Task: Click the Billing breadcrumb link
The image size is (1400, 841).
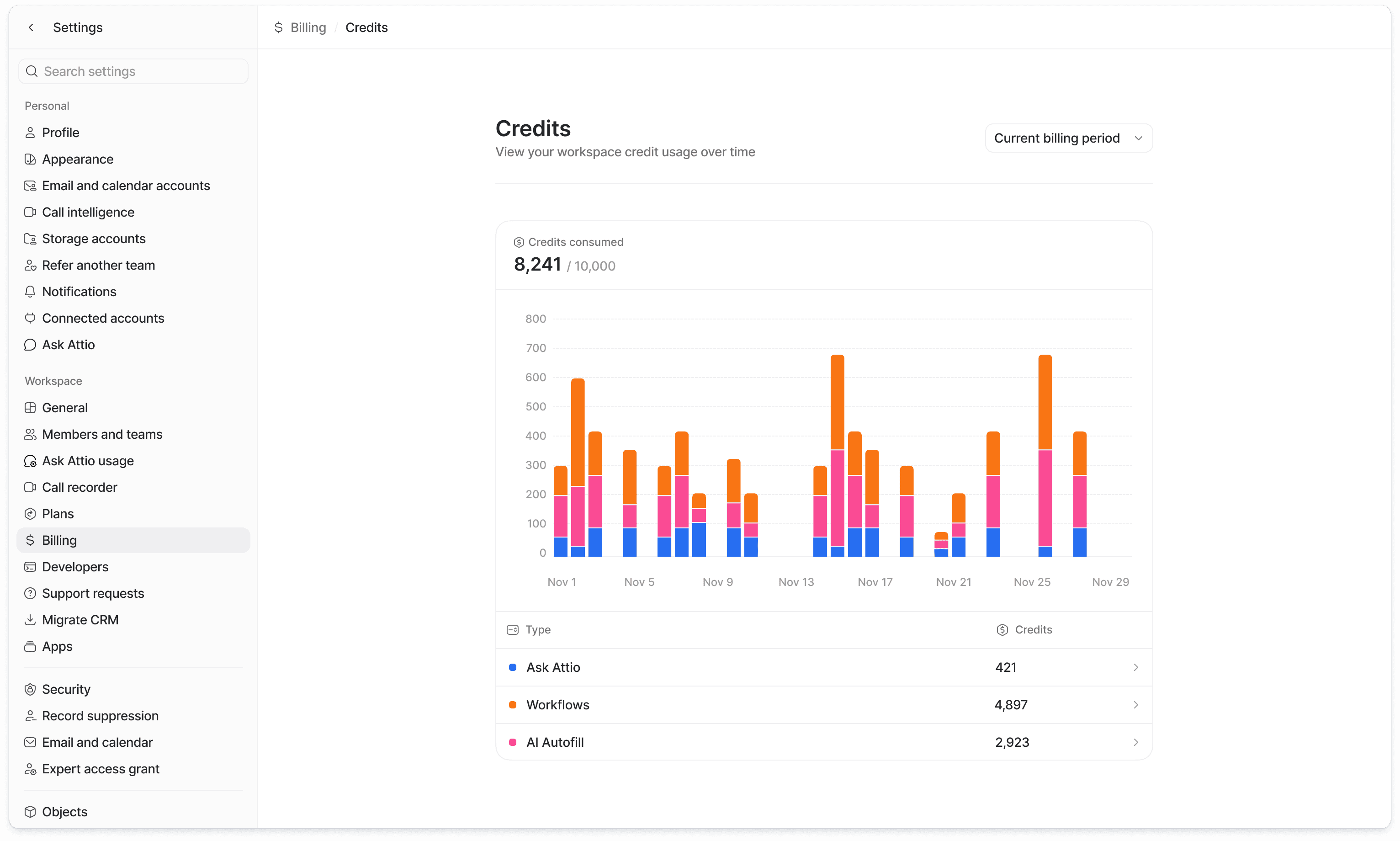Action: [308, 27]
